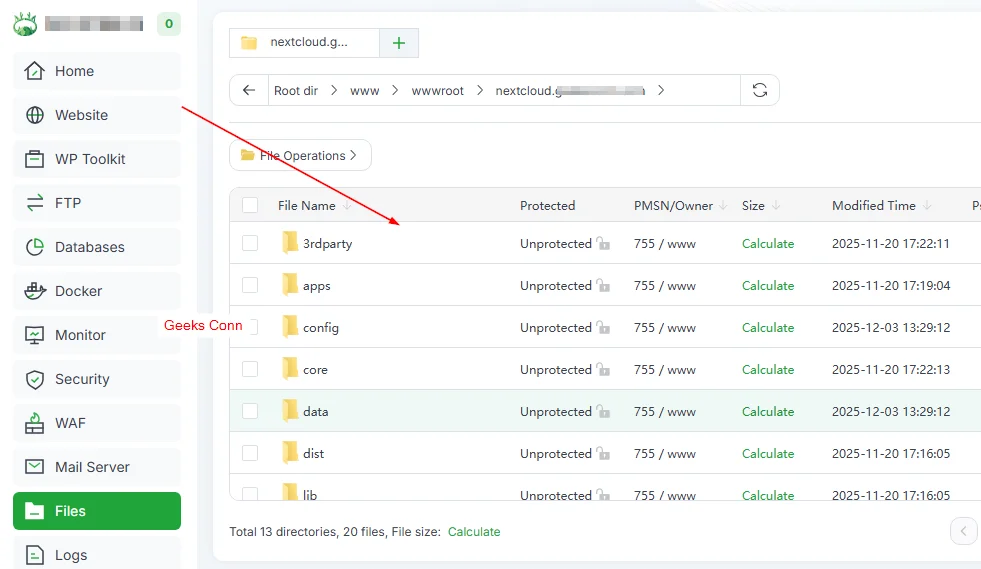Expand chevron after nextcloud breadcrumb
Screen dimensions: 981x569
(x=661, y=90)
